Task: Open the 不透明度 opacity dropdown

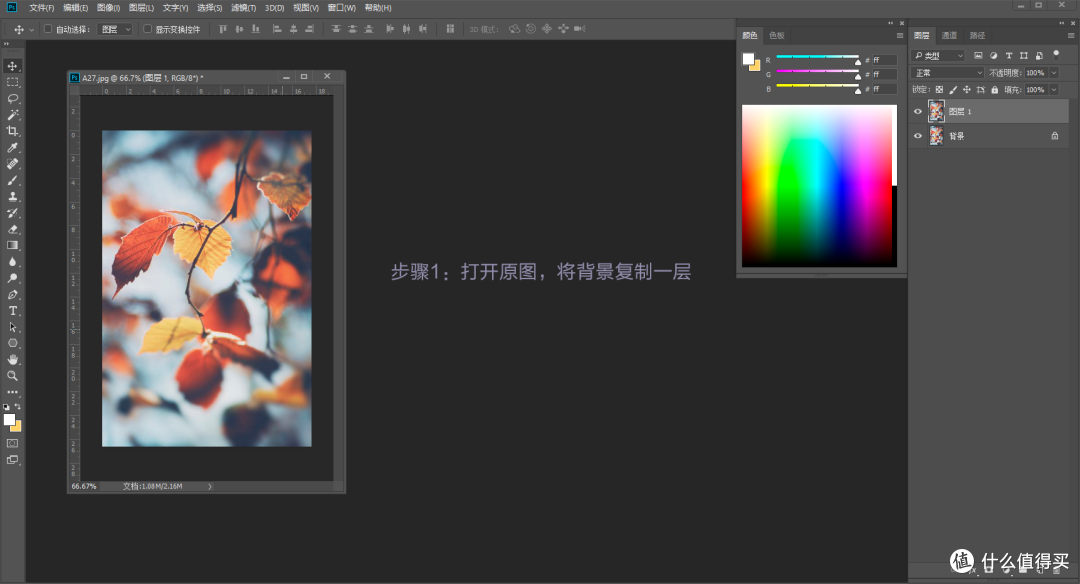Action: click(x=1054, y=73)
